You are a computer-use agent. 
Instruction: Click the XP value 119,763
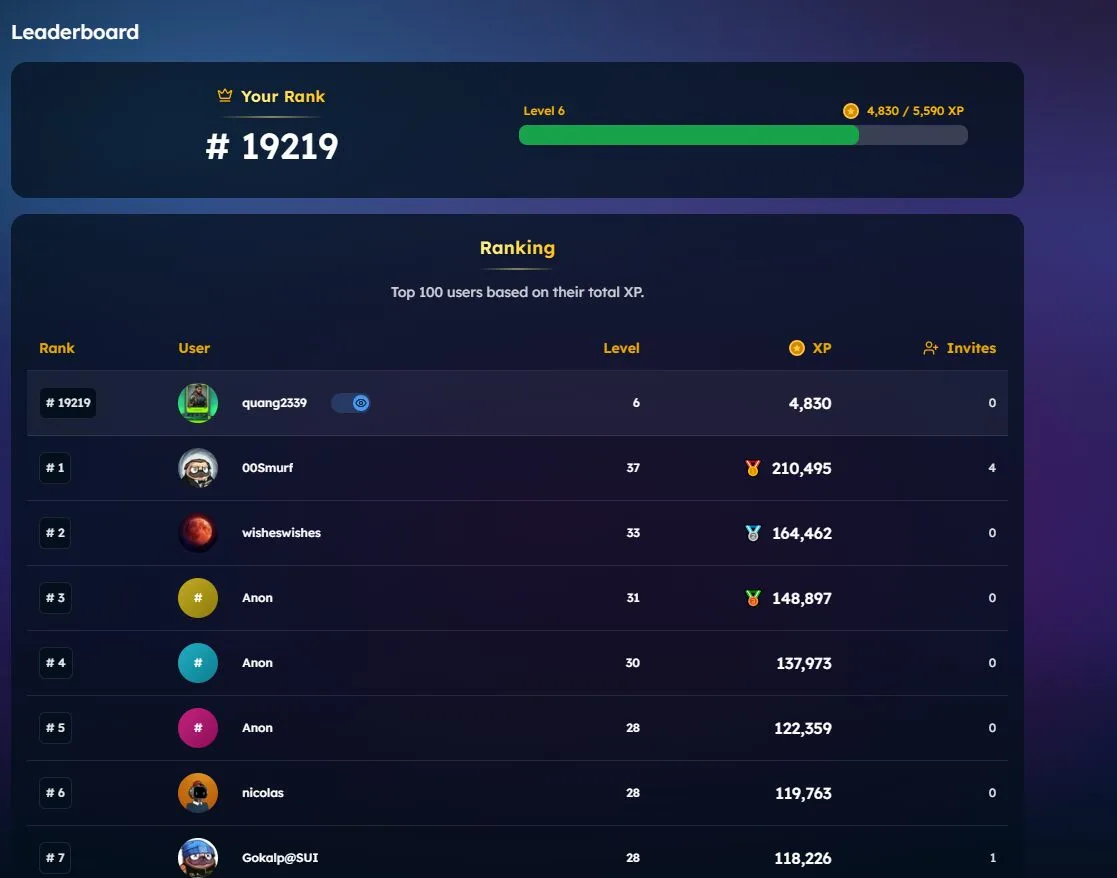(803, 793)
